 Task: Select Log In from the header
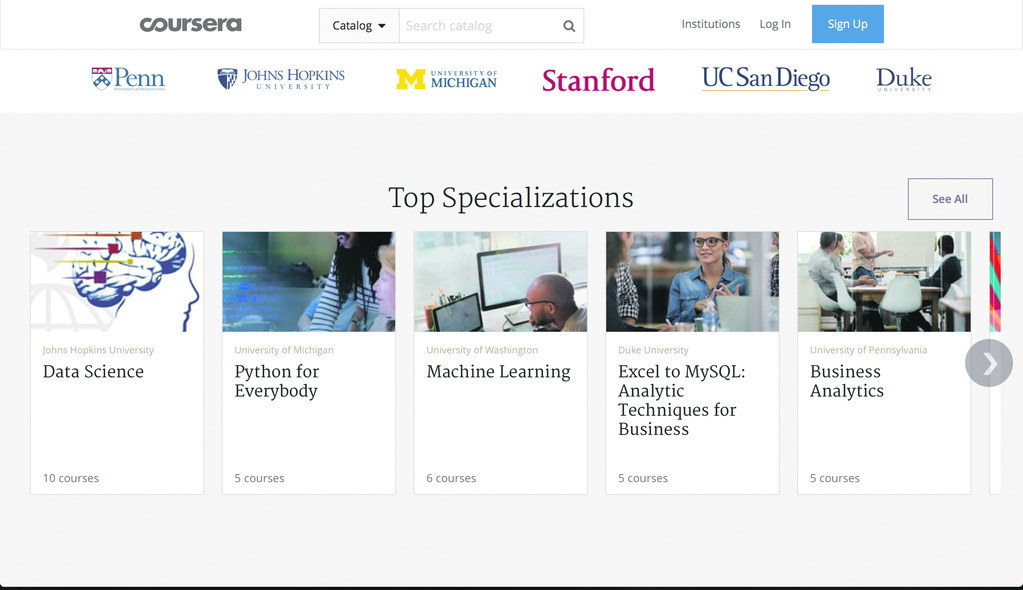pyautogui.click(x=774, y=24)
